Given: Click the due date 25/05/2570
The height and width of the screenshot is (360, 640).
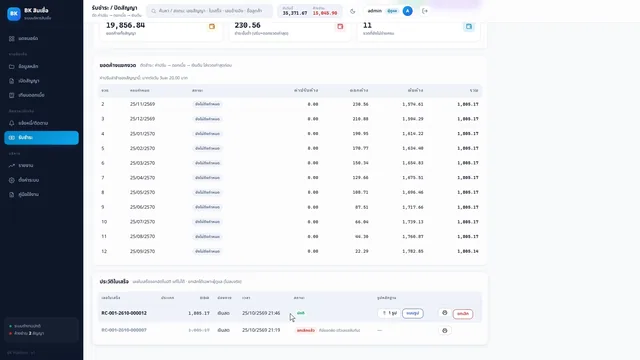Looking at the screenshot, I should click(x=142, y=192).
